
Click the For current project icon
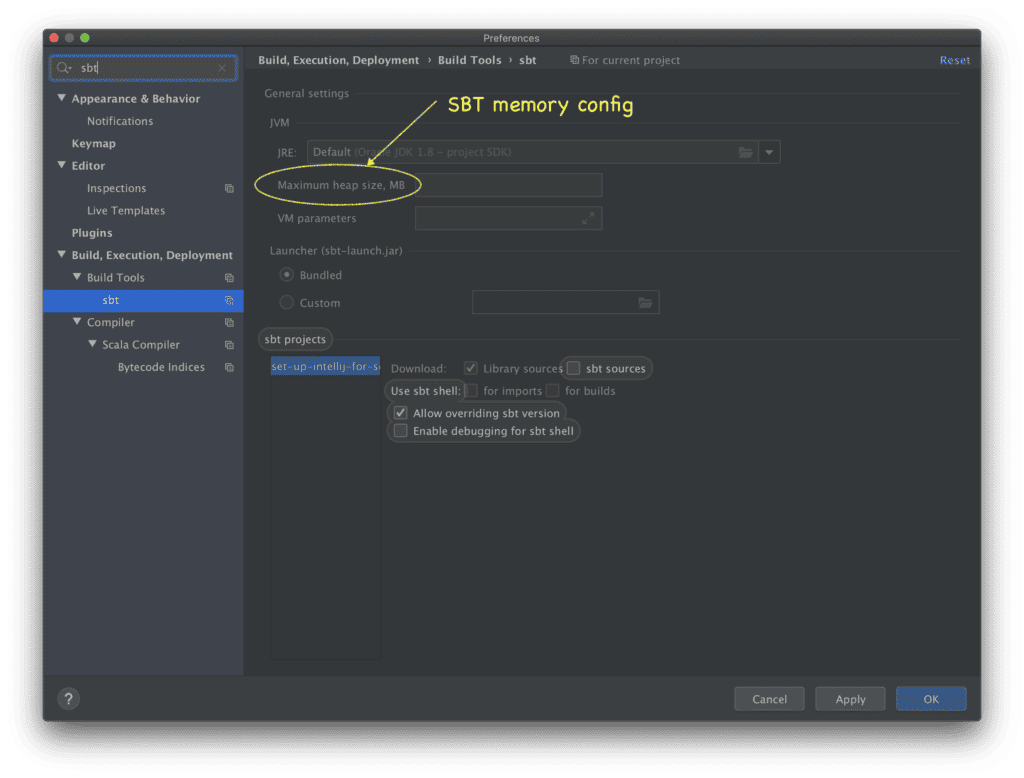pyautogui.click(x=574, y=60)
